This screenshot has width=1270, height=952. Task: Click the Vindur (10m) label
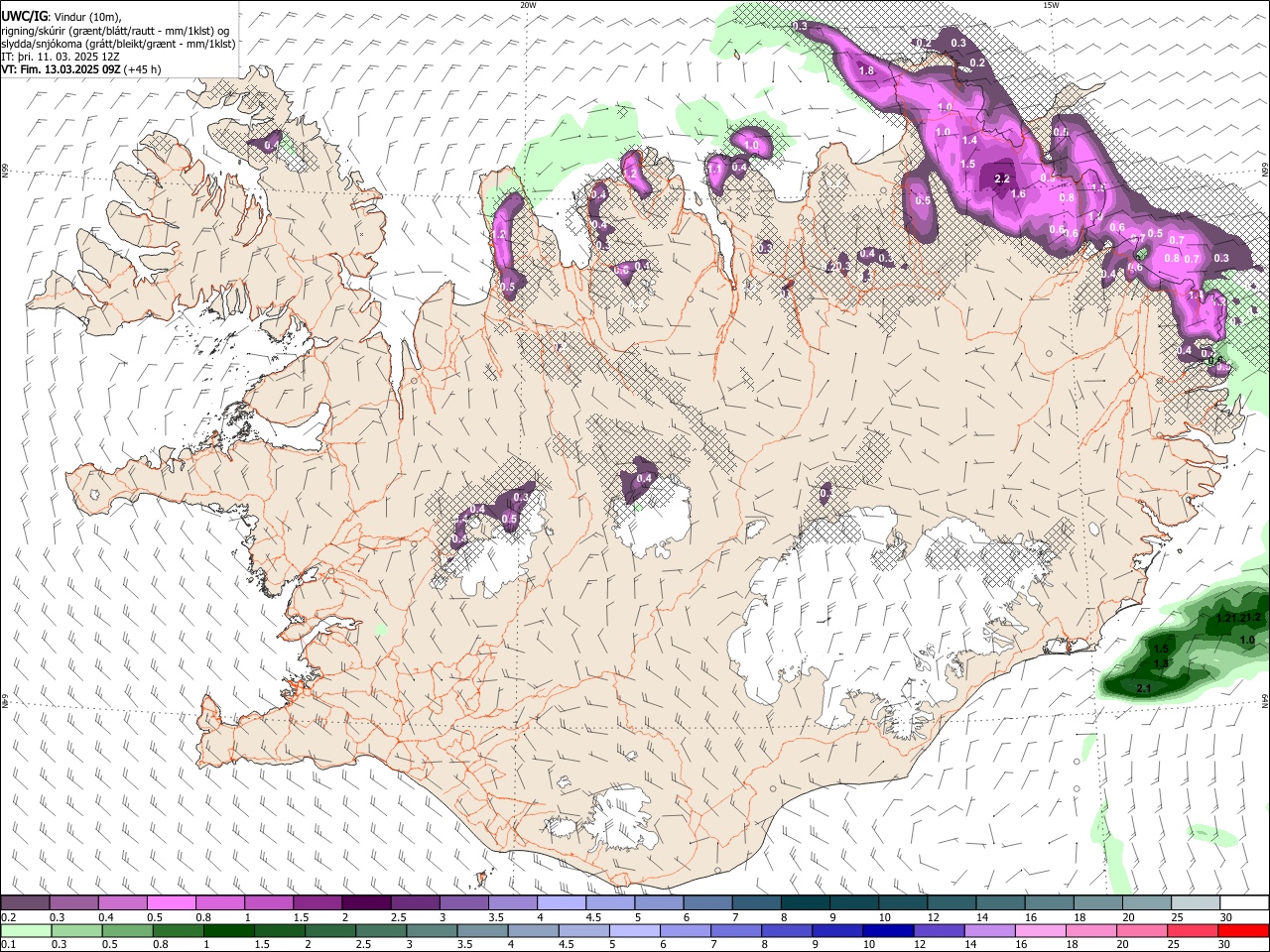[87, 17]
